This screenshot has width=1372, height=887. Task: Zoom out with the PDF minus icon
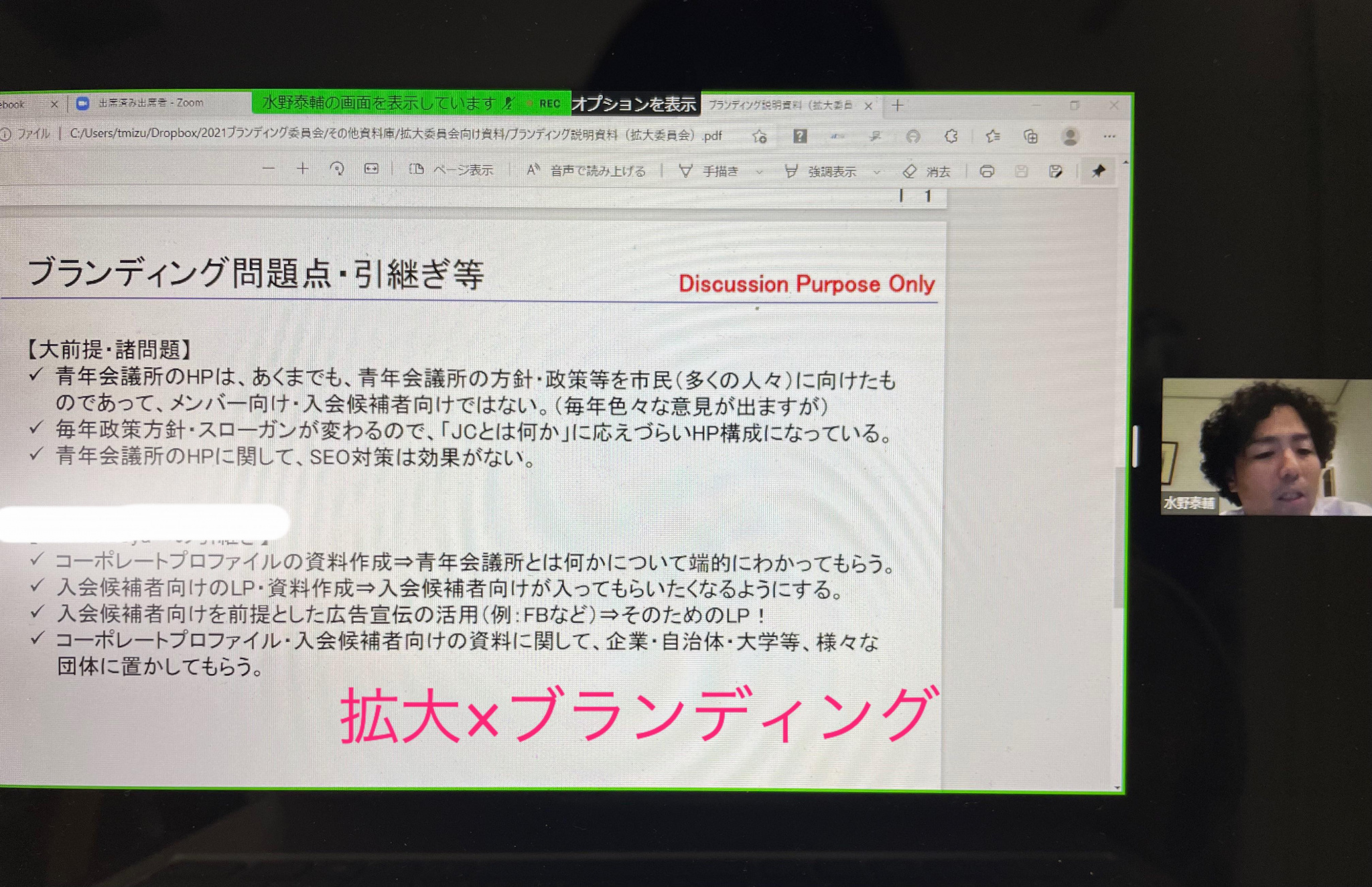[x=269, y=169]
